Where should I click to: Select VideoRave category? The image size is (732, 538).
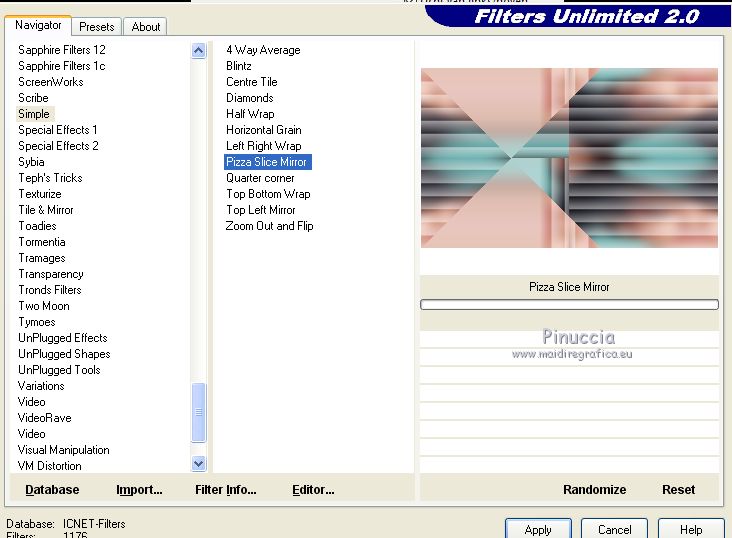pyautogui.click(x=44, y=418)
